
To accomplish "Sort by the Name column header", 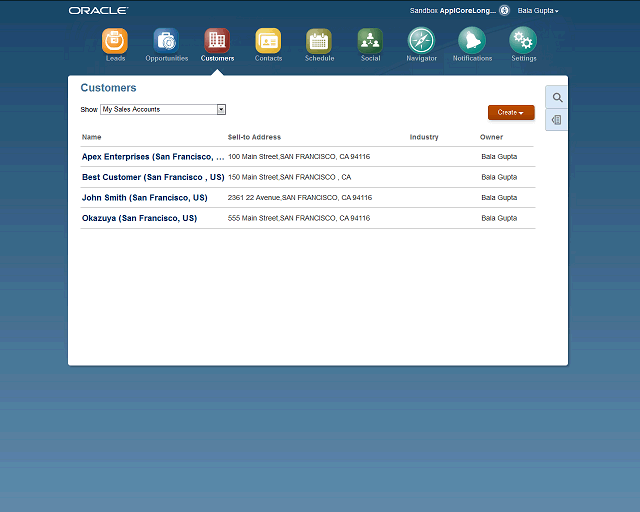I will point(91,137).
